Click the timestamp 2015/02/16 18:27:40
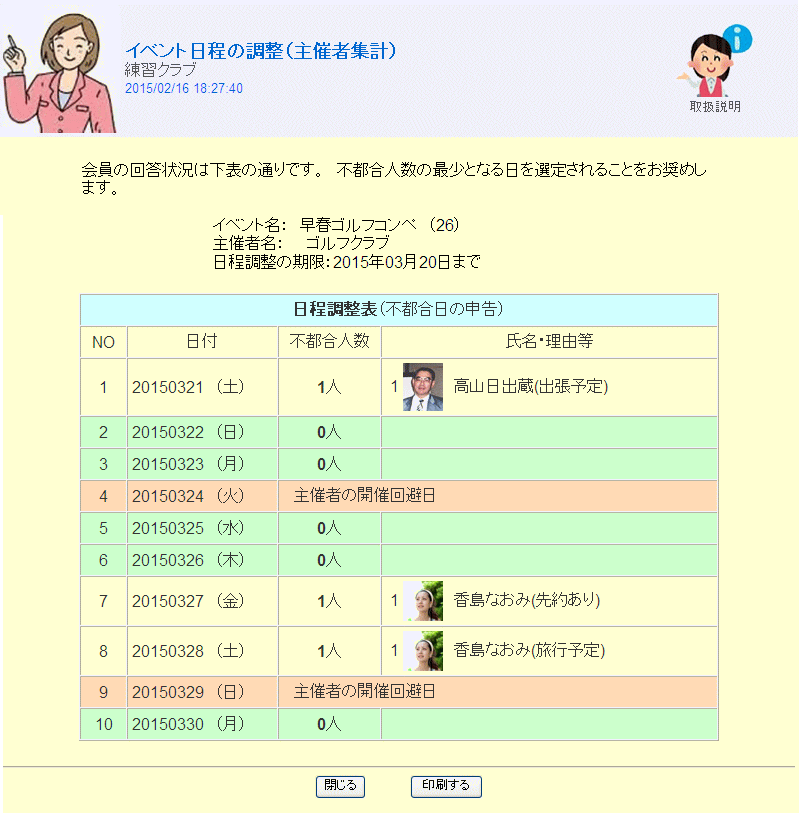Image resolution: width=799 pixels, height=813 pixels. pos(184,88)
